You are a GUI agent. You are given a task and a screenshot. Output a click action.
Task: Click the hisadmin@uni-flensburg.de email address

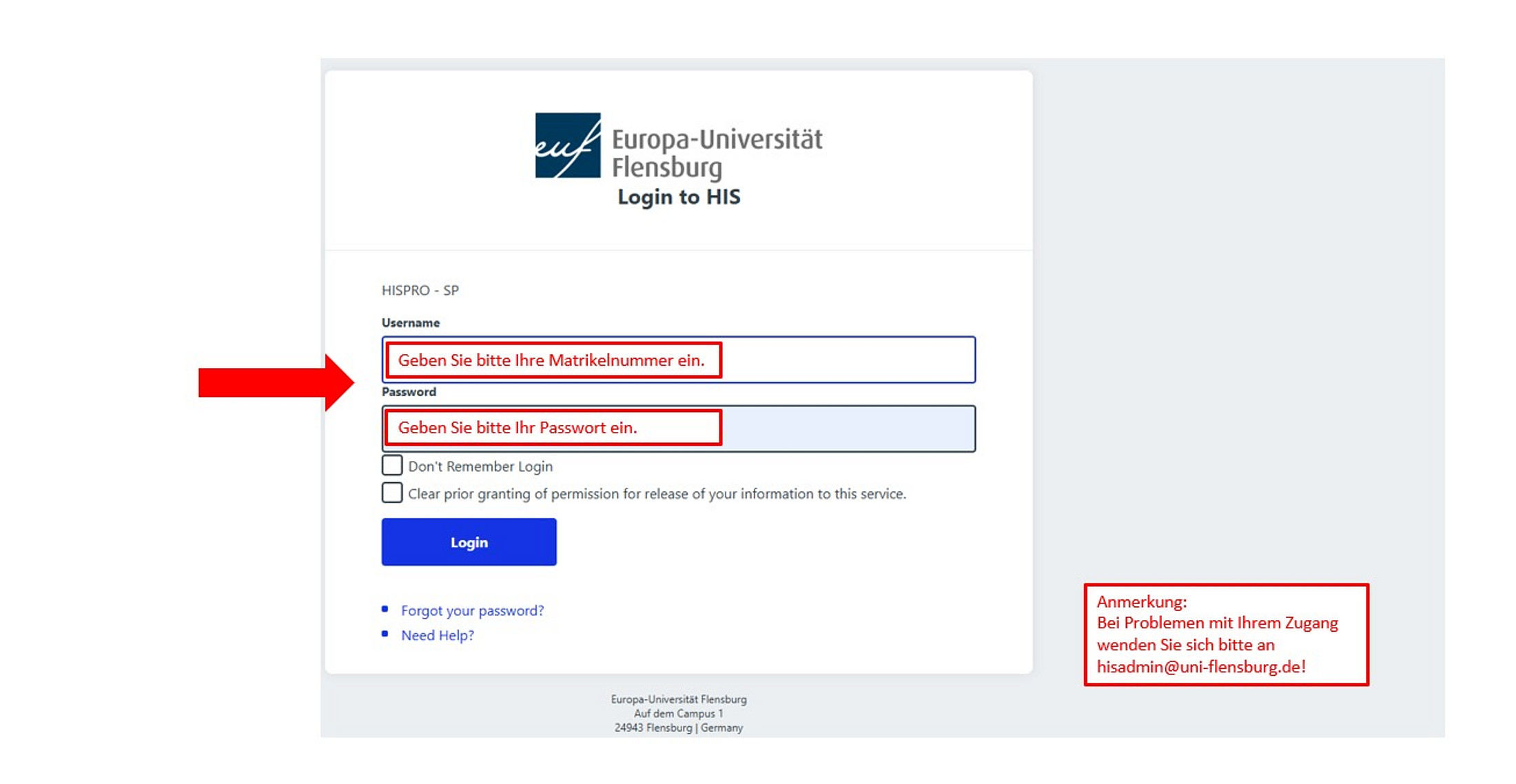[x=1201, y=667]
